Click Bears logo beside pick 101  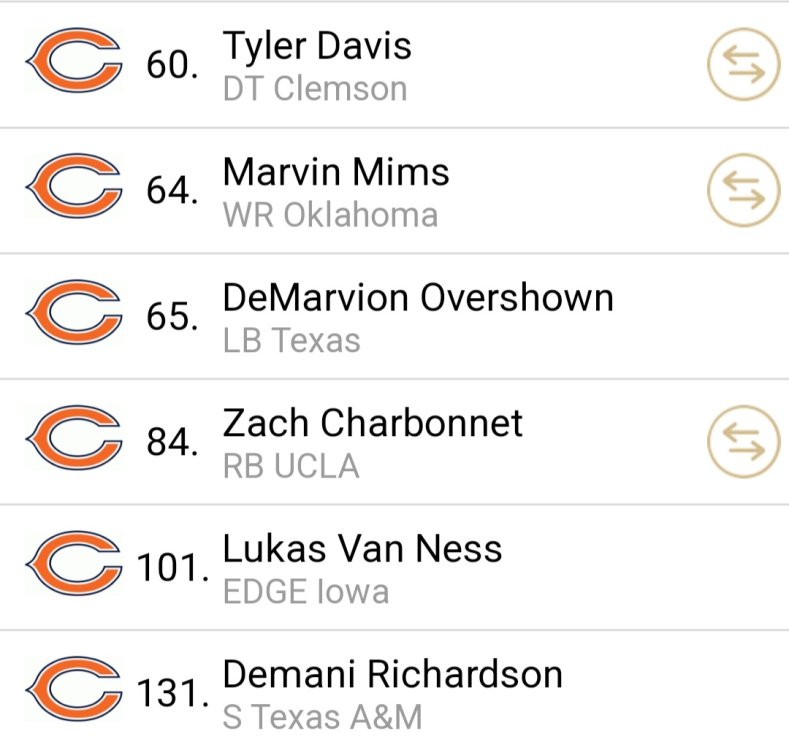pos(74,563)
